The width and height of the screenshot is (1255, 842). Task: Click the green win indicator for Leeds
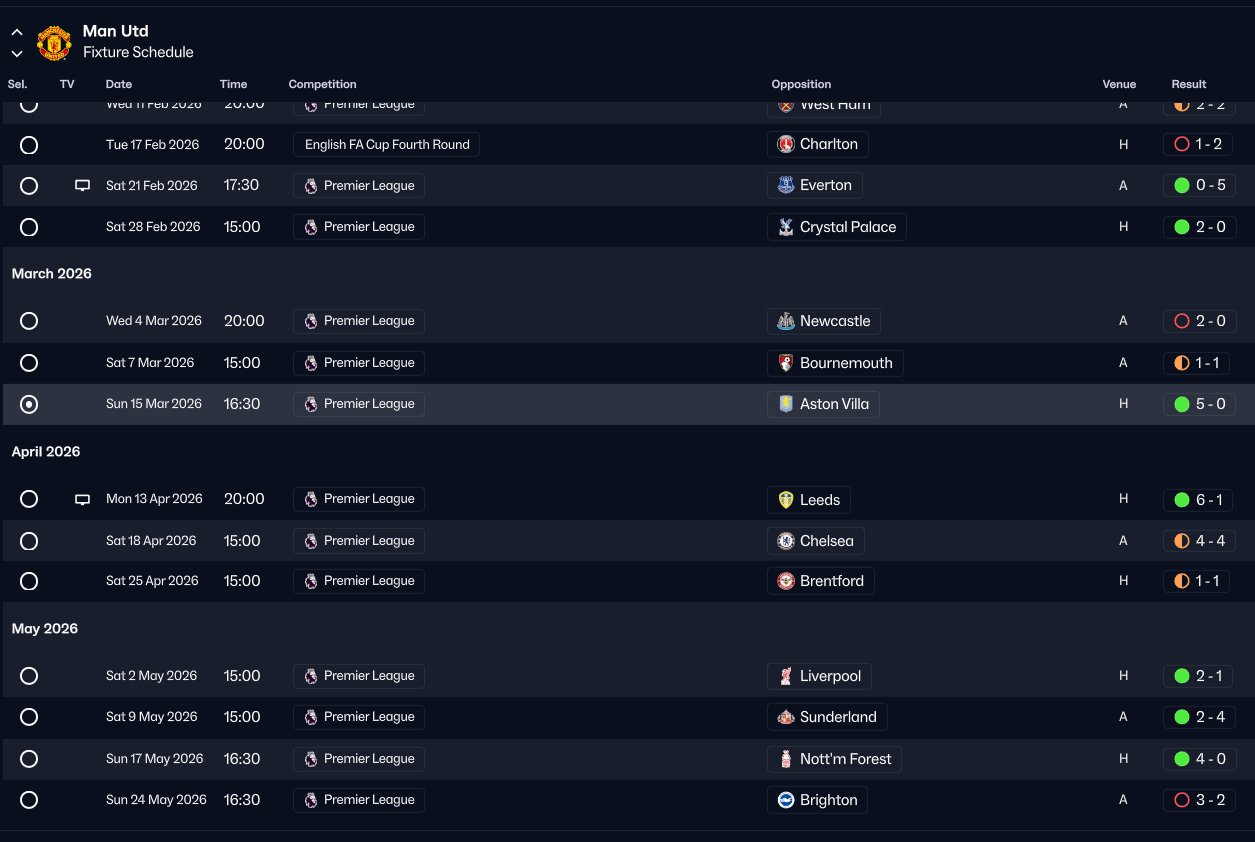click(x=1182, y=499)
